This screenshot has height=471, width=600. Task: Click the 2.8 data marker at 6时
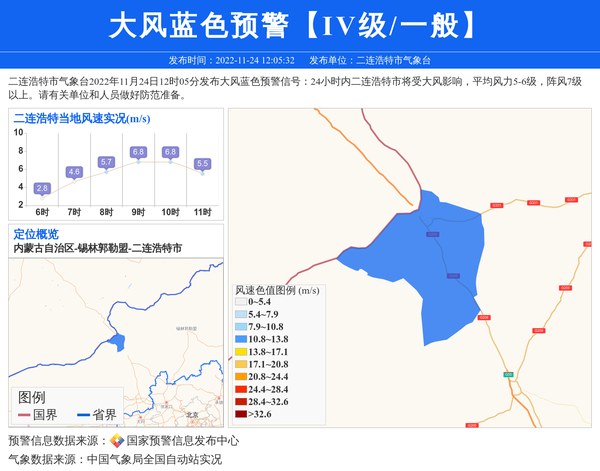(42, 188)
